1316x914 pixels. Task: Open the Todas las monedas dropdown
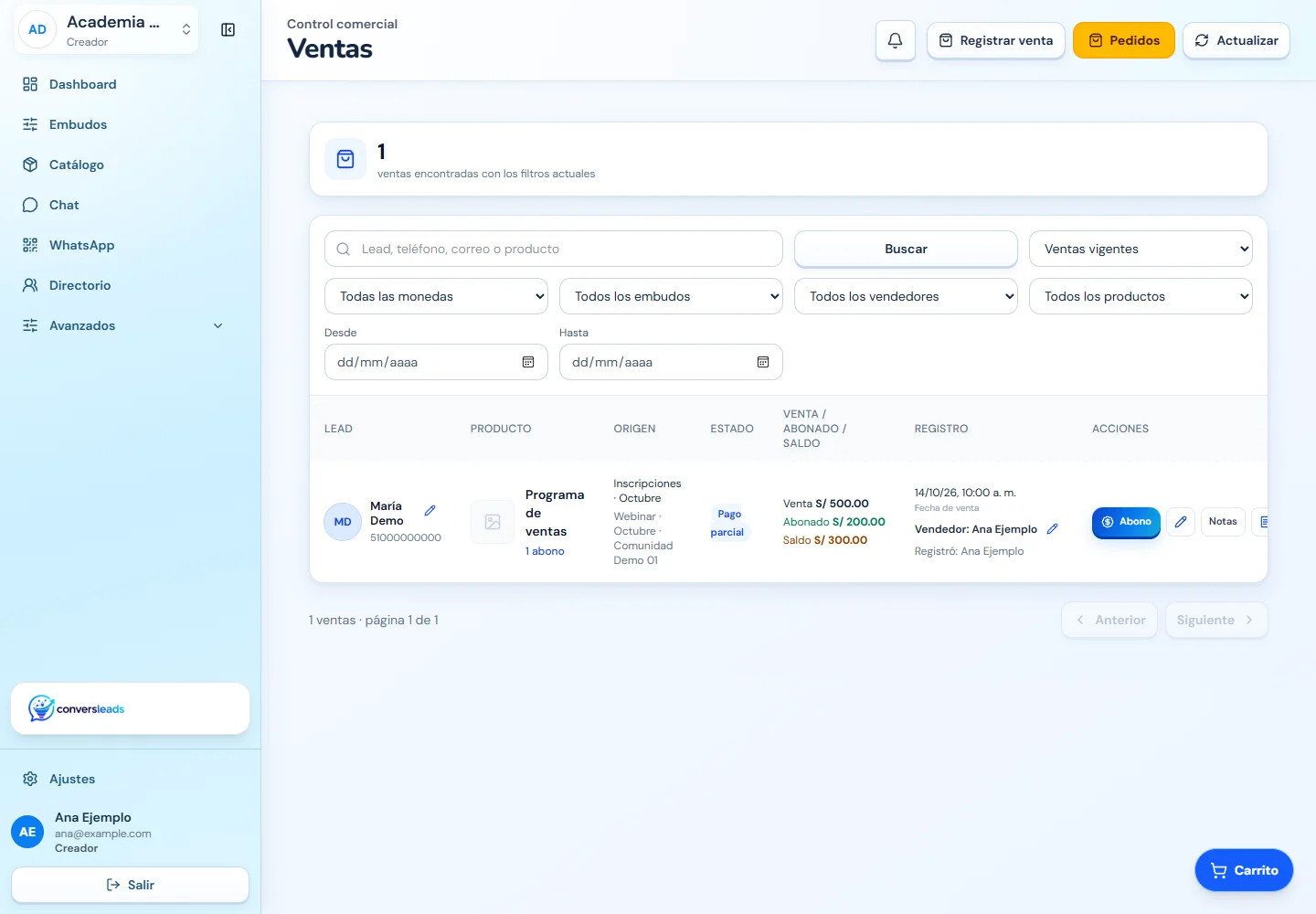436,296
